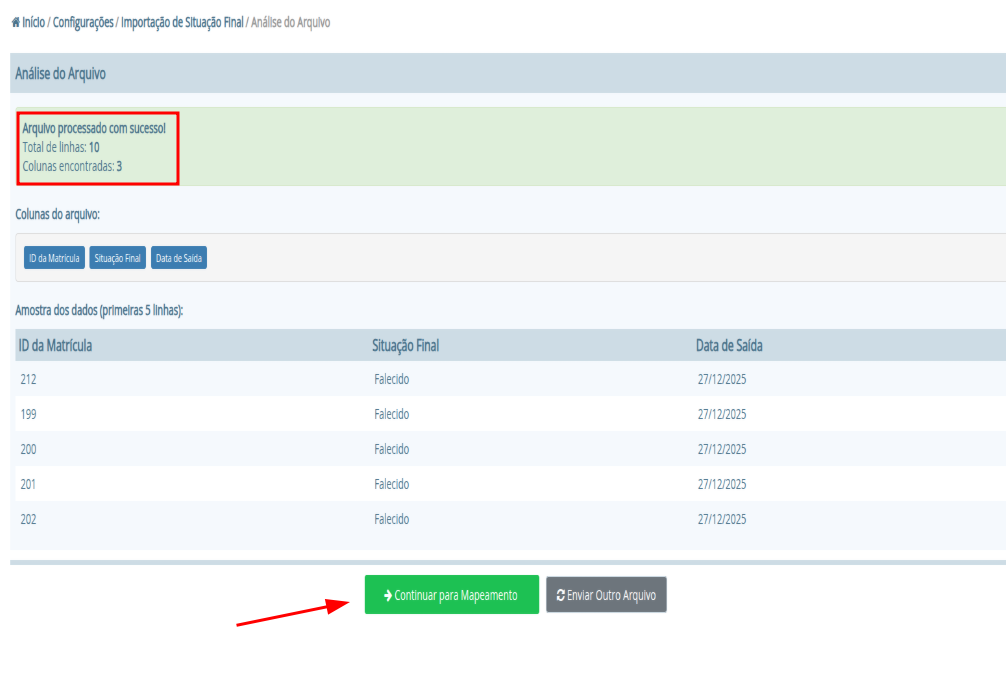Click the Análise do Arquivo panel header
The height and width of the screenshot is (679, 1006).
[x=60, y=74]
